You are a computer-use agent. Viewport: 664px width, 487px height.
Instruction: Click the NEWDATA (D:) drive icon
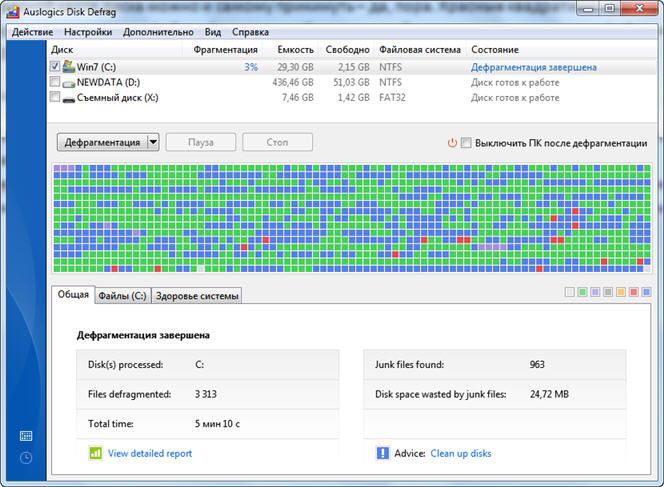69,84
